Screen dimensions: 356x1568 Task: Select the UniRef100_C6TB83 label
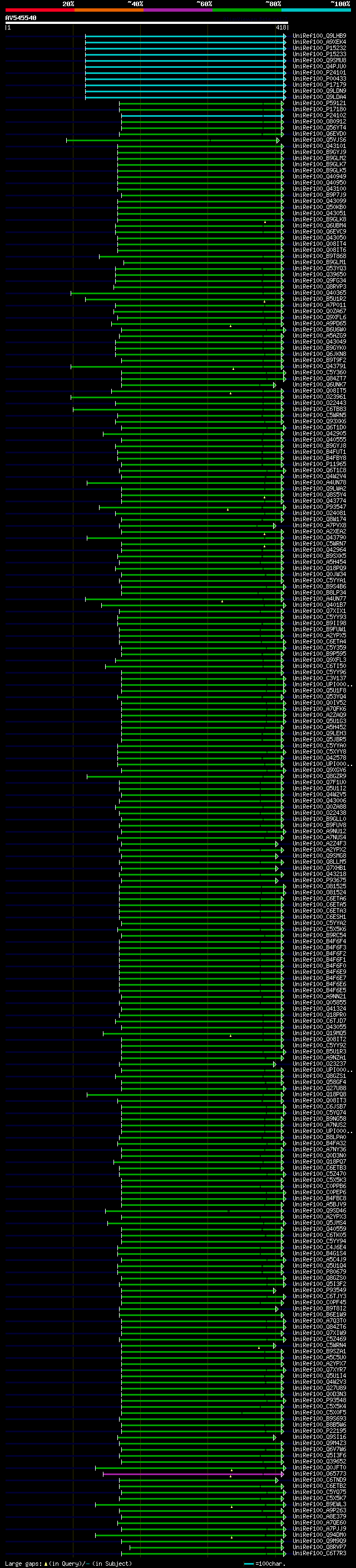tap(319, 409)
